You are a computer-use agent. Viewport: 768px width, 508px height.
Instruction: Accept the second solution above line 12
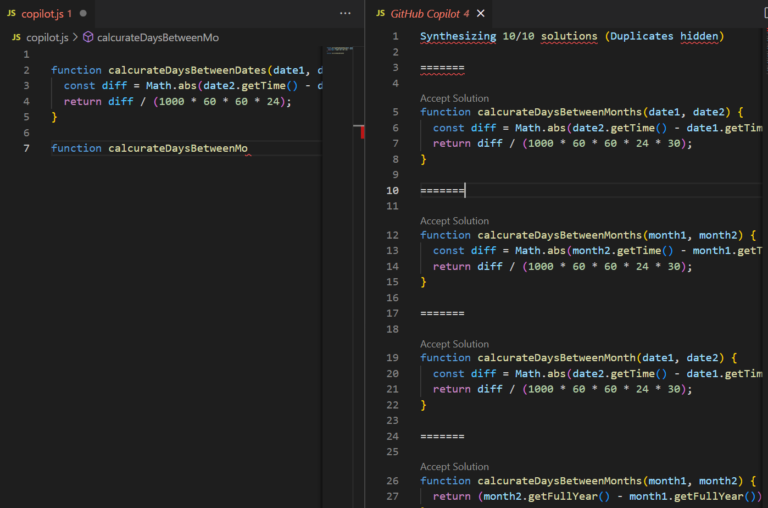click(x=454, y=221)
